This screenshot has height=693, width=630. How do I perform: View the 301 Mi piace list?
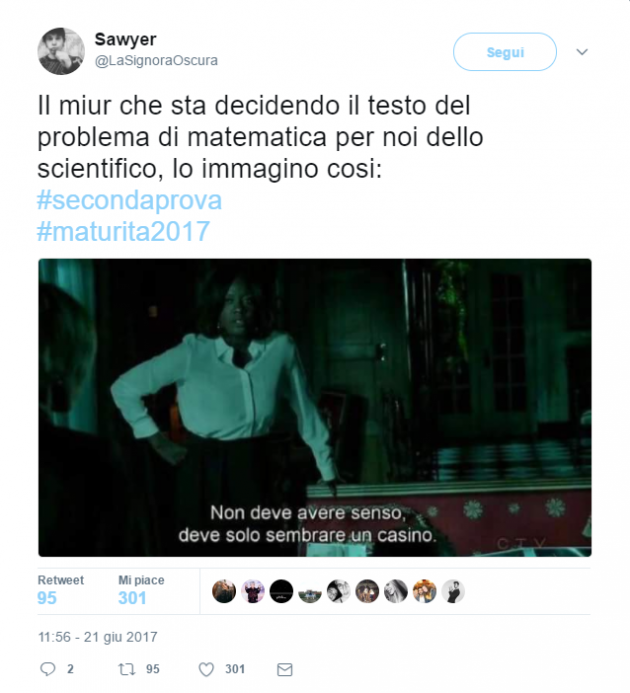141,590
